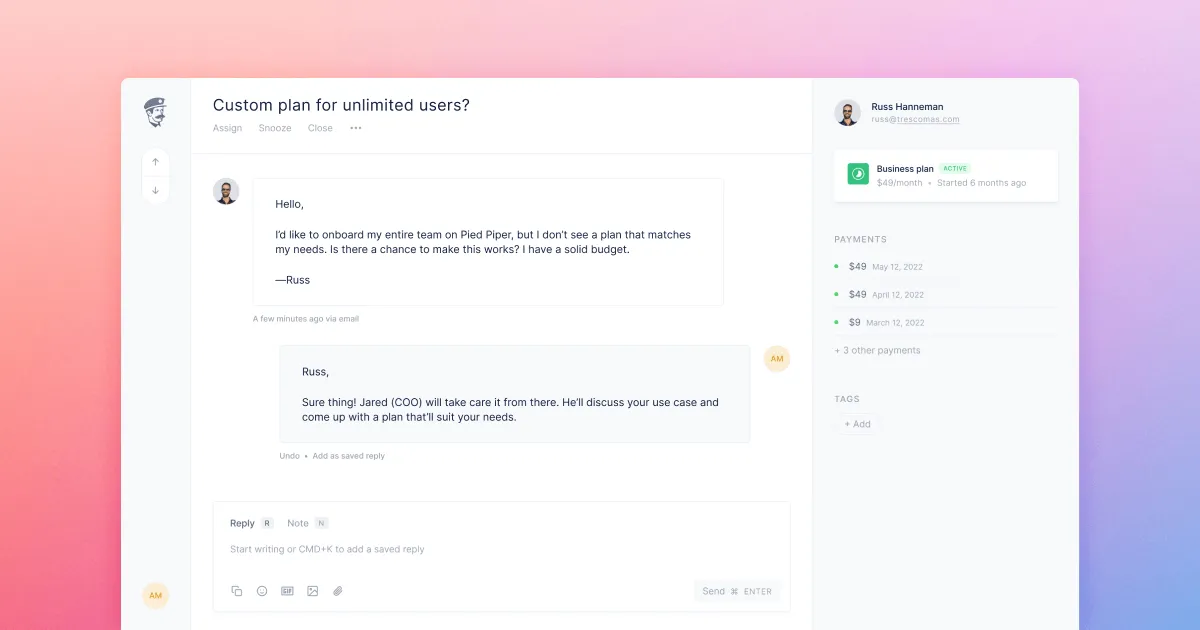
Task: Insert a GIF using the GIF icon
Action: point(287,591)
